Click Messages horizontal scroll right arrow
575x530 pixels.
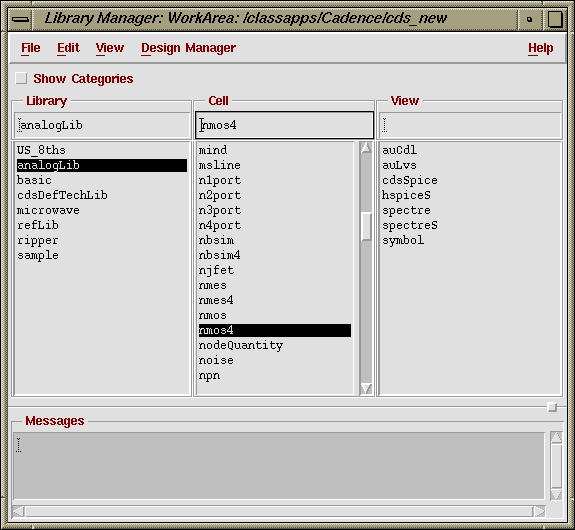tap(539, 511)
